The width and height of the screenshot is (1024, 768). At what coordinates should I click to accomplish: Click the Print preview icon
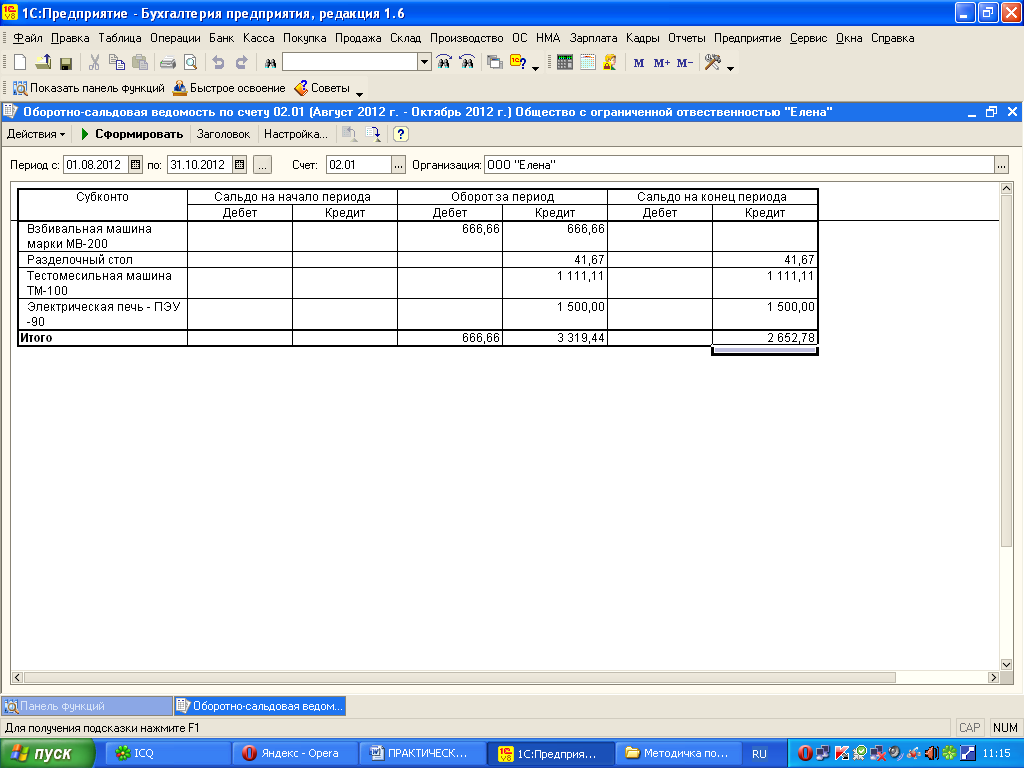(190, 63)
